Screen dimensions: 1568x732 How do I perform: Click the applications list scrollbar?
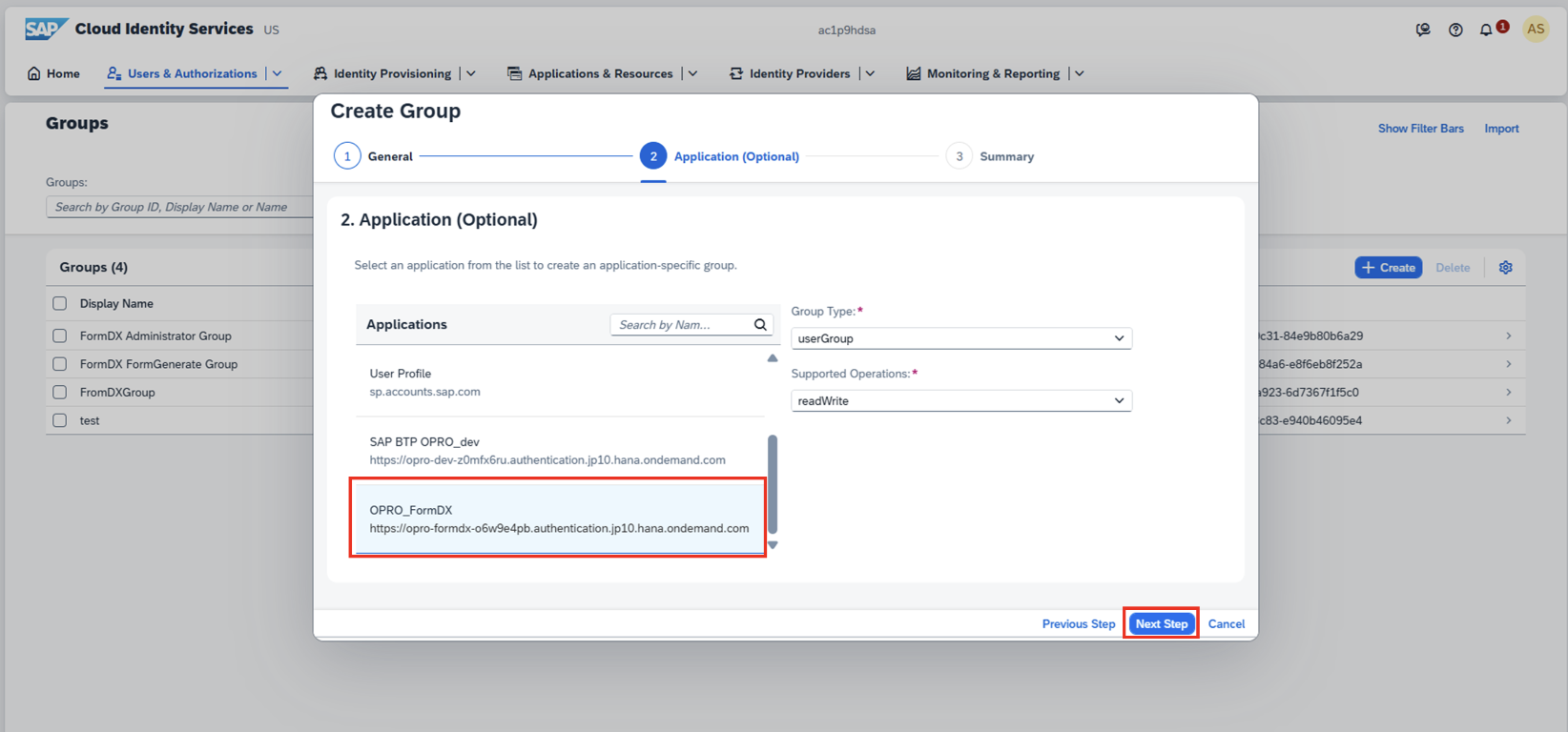click(x=773, y=484)
